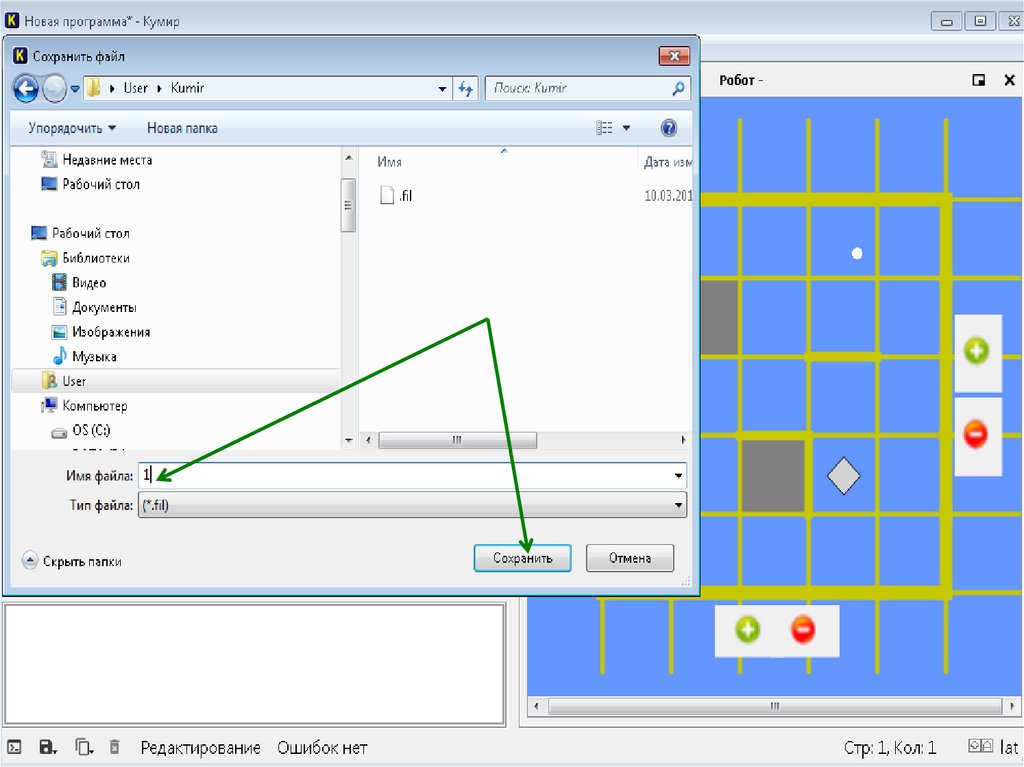The height and width of the screenshot is (767, 1024).
Task: Select Недавние места in navigation pane
Action: coord(97,159)
